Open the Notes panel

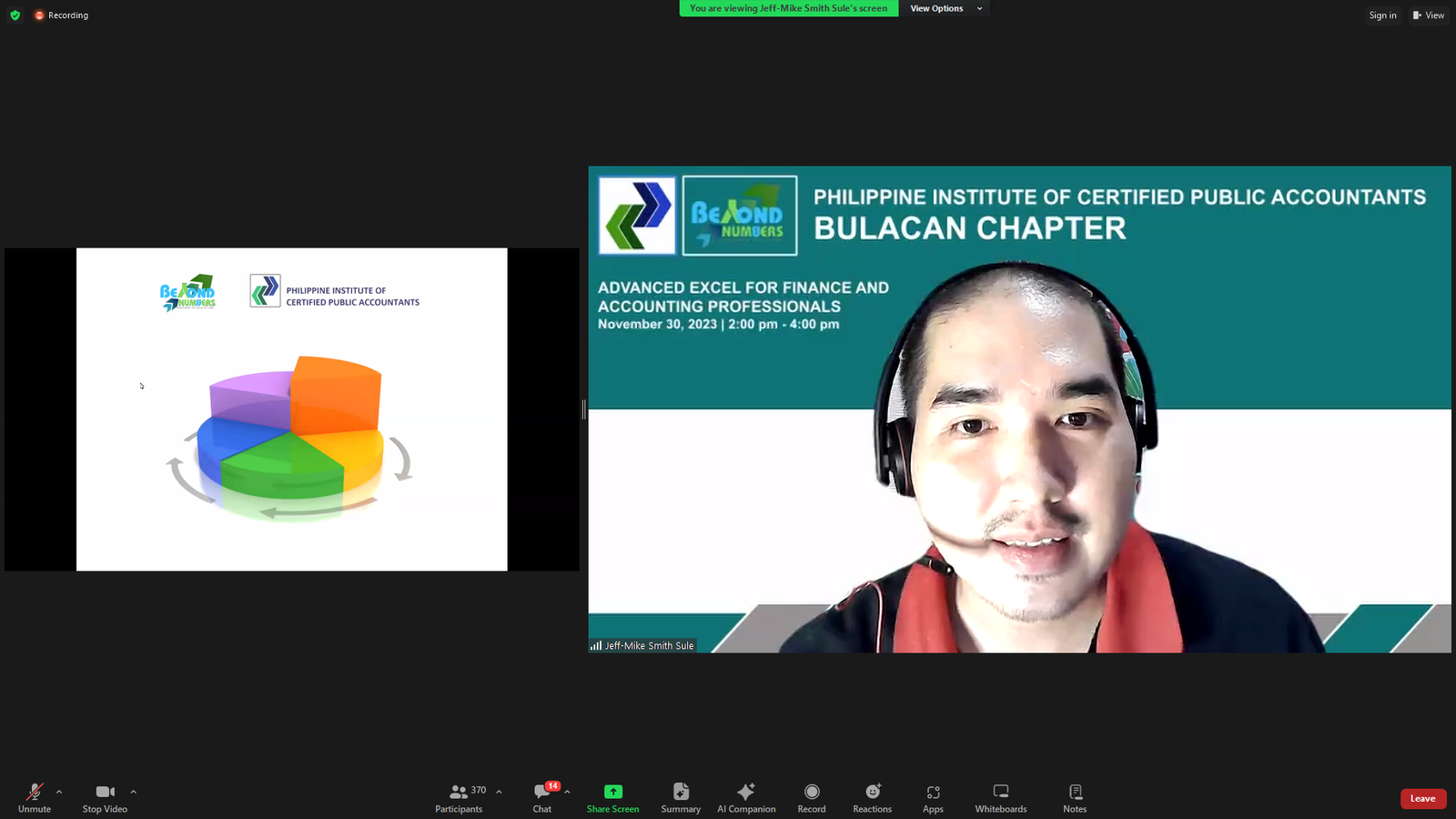coord(1075,797)
